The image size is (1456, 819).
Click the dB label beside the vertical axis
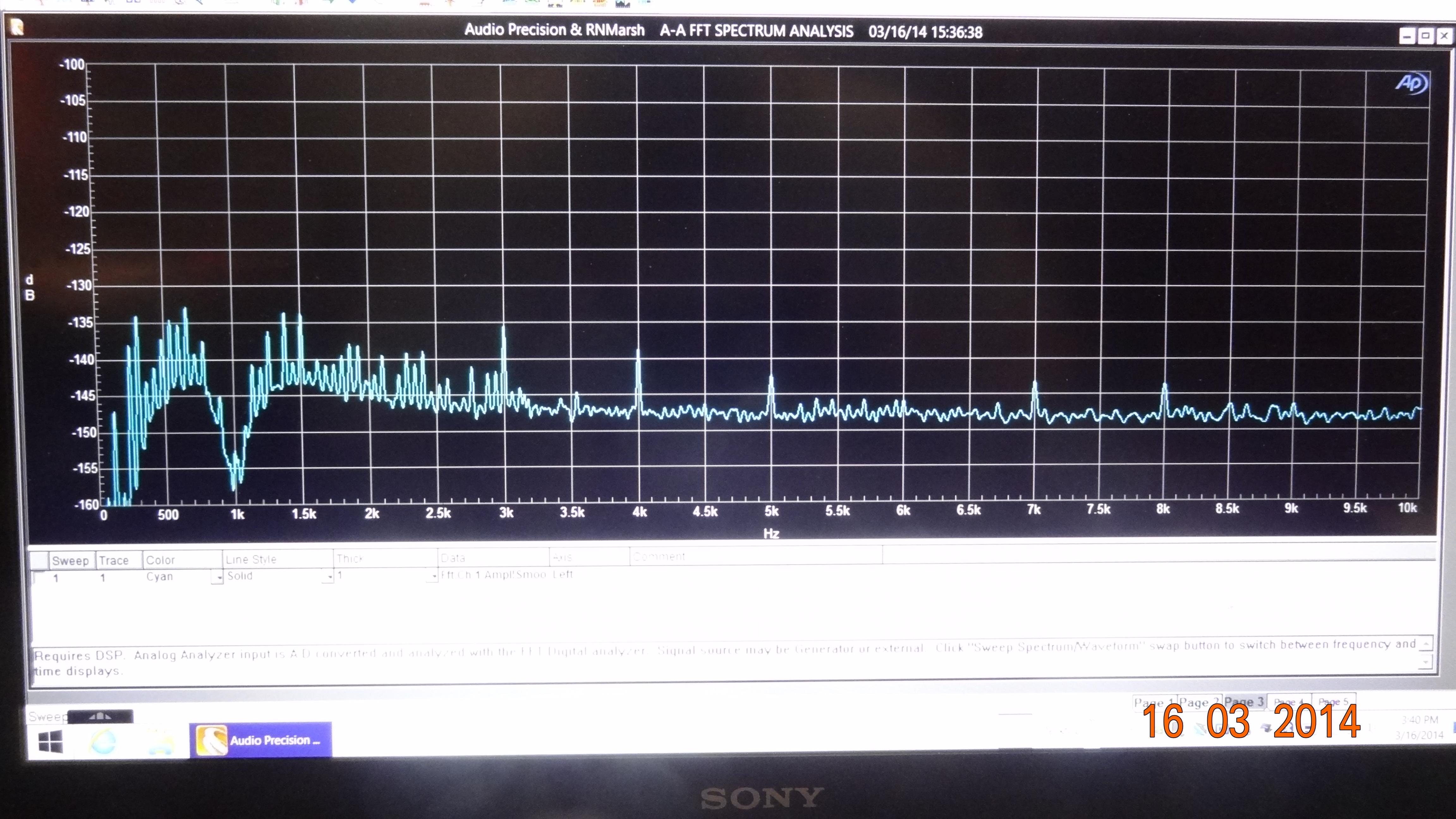29,288
